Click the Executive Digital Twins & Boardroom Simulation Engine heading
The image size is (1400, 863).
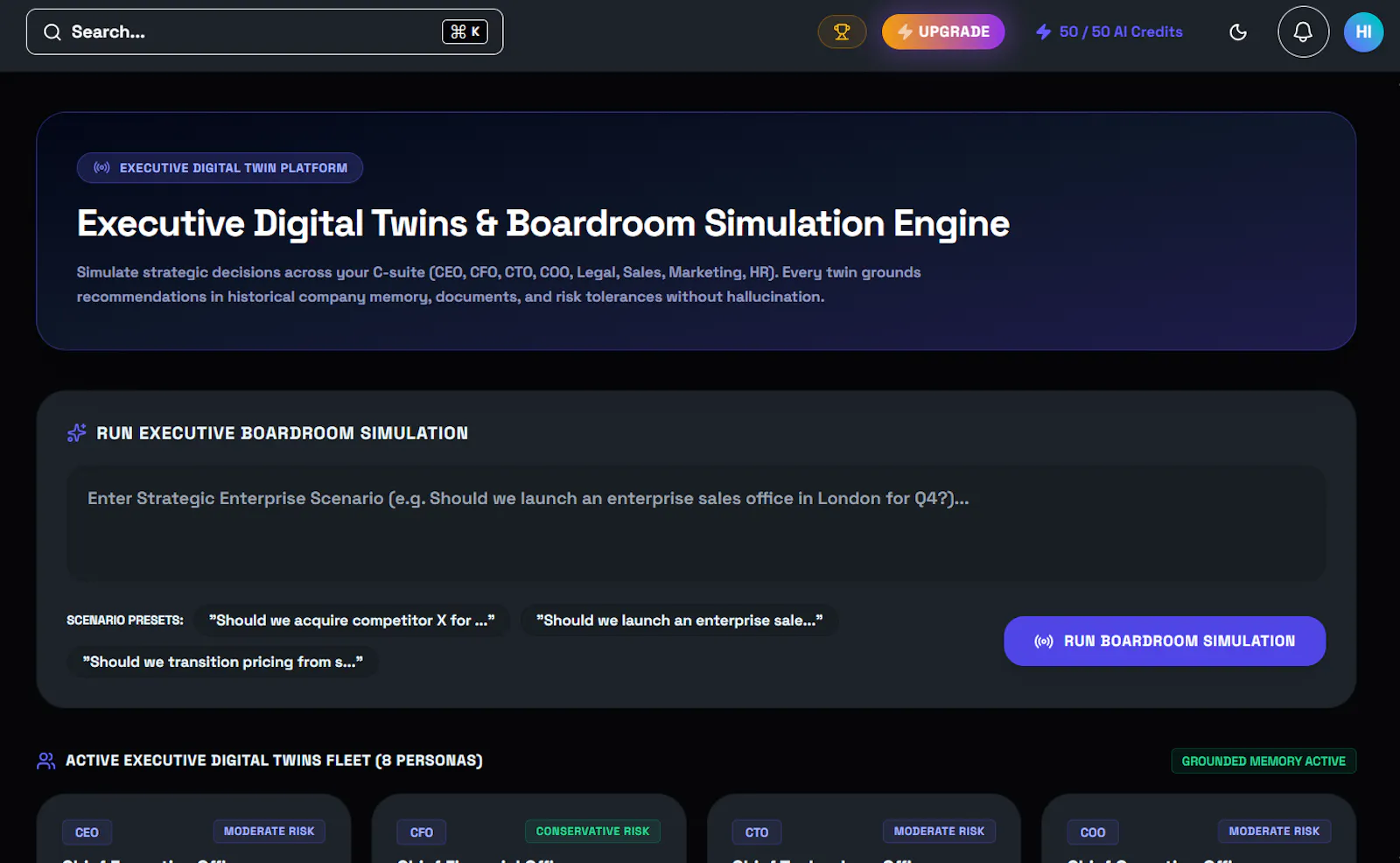pos(543,224)
